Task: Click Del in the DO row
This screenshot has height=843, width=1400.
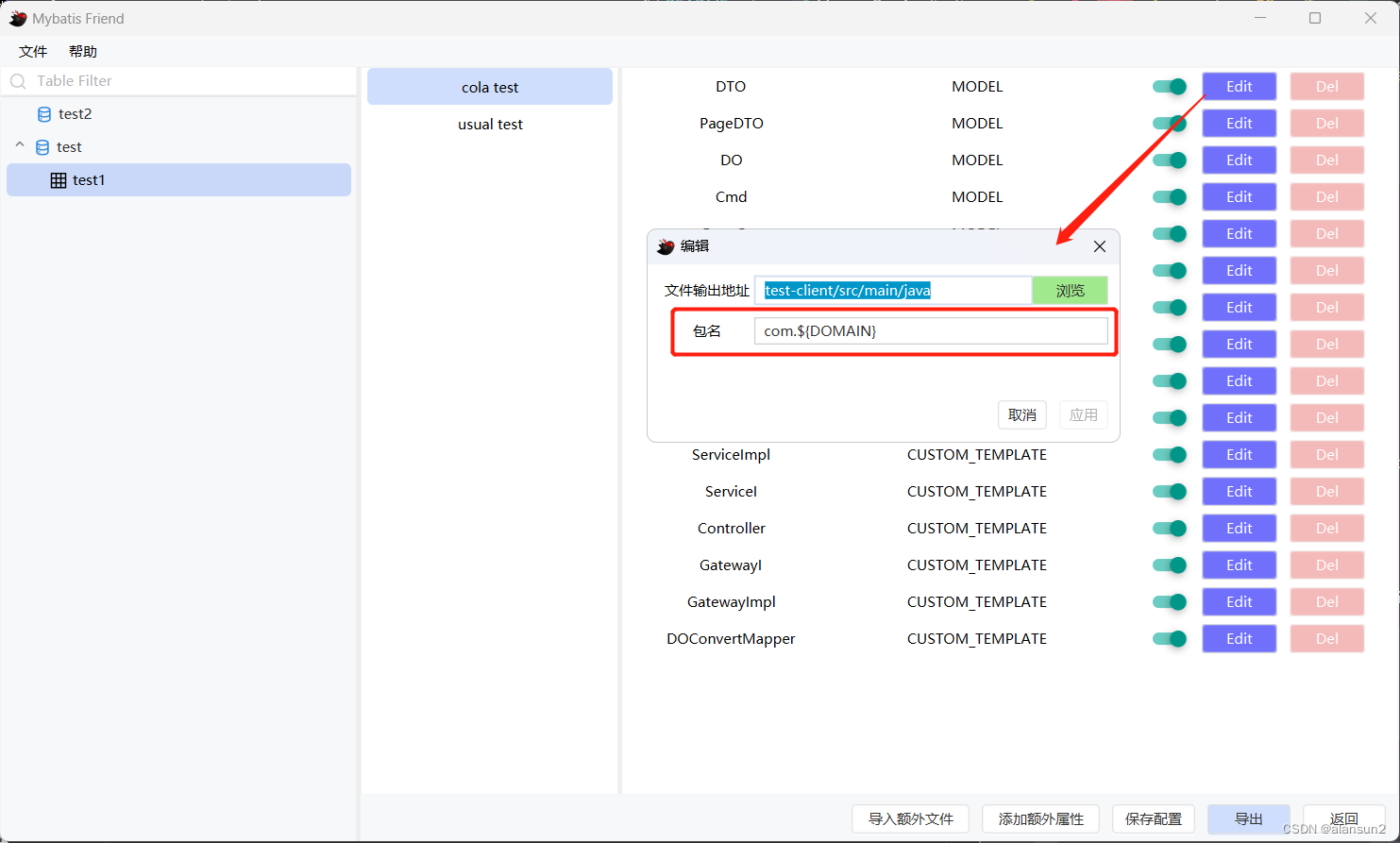Action: pos(1327,160)
